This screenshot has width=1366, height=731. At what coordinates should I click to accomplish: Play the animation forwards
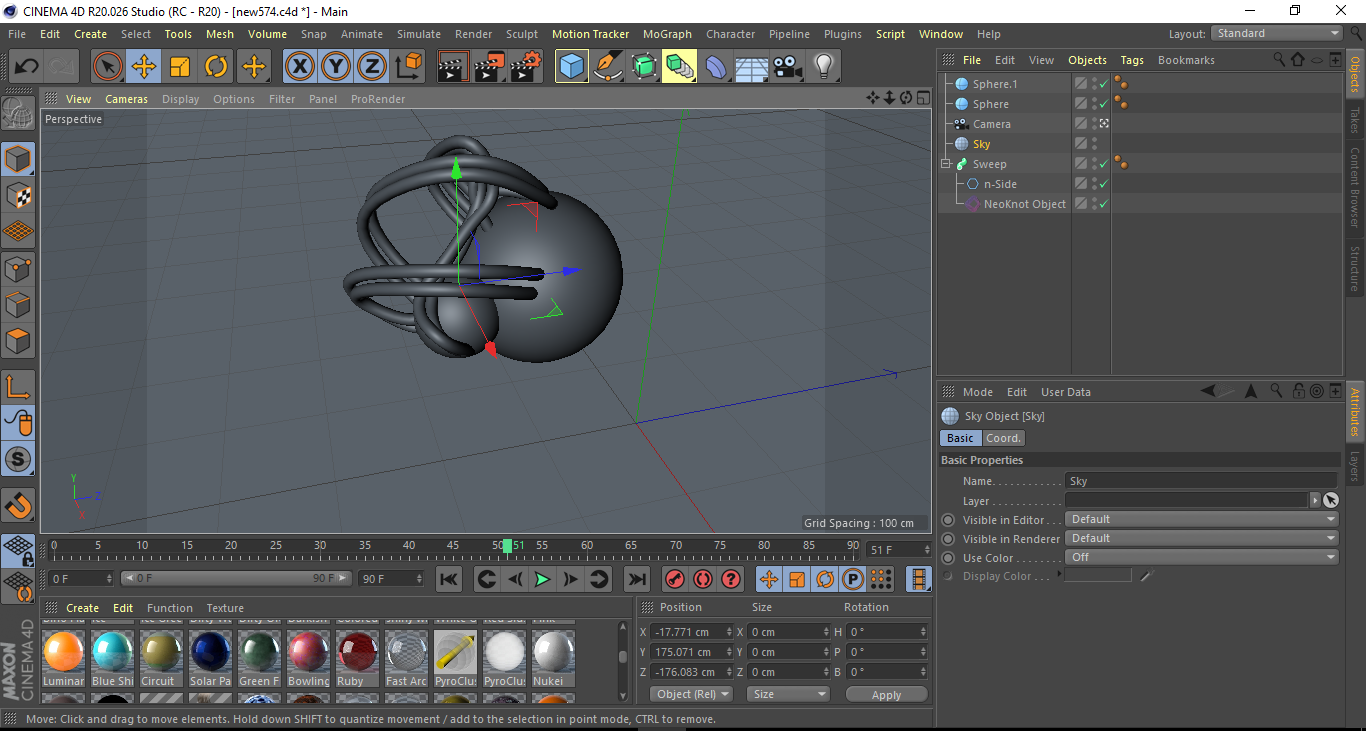coord(542,578)
